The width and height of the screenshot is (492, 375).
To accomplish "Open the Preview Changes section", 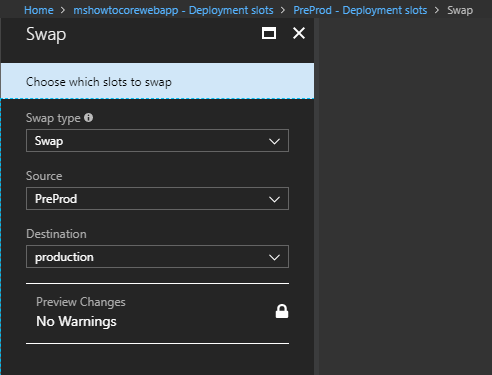I will click(x=157, y=313).
